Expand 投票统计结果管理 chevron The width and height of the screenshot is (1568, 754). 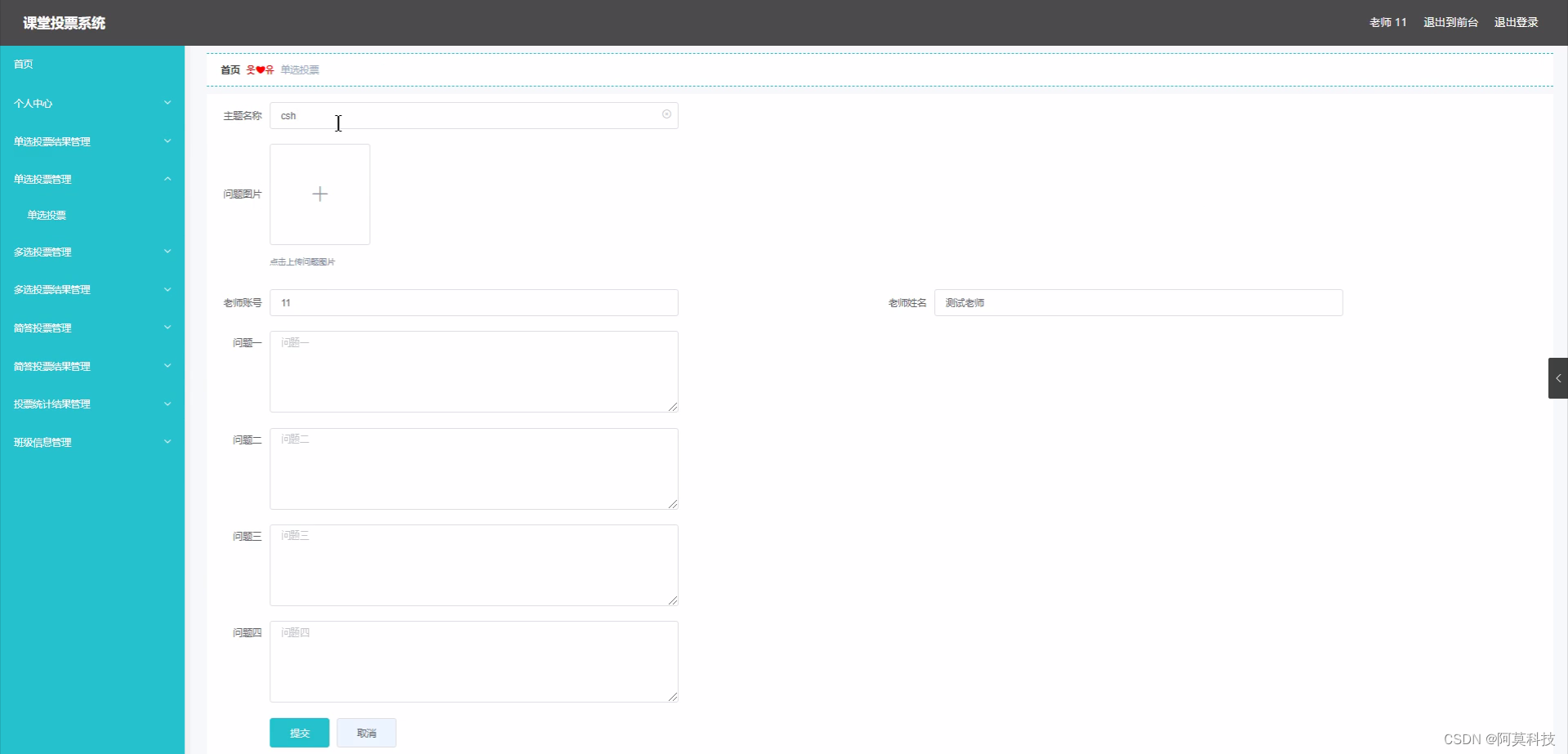coord(167,404)
